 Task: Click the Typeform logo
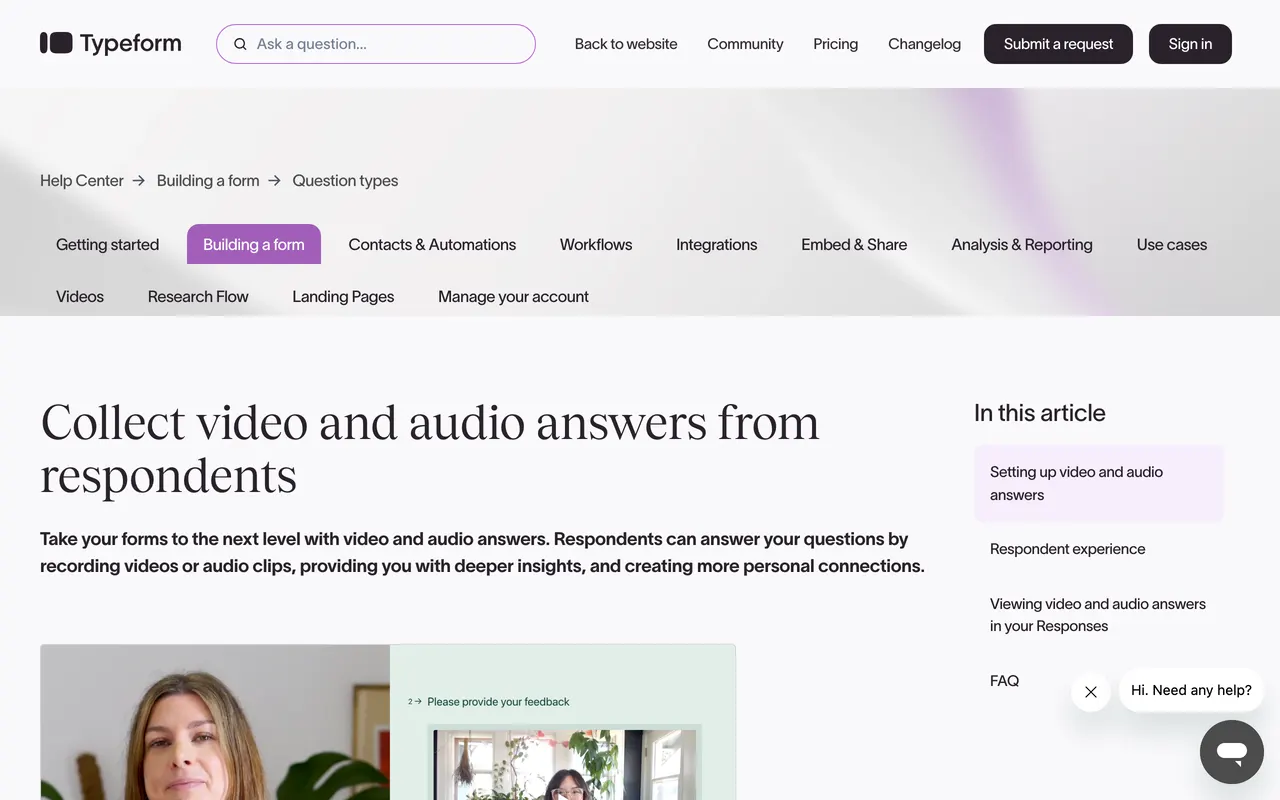coord(111,43)
